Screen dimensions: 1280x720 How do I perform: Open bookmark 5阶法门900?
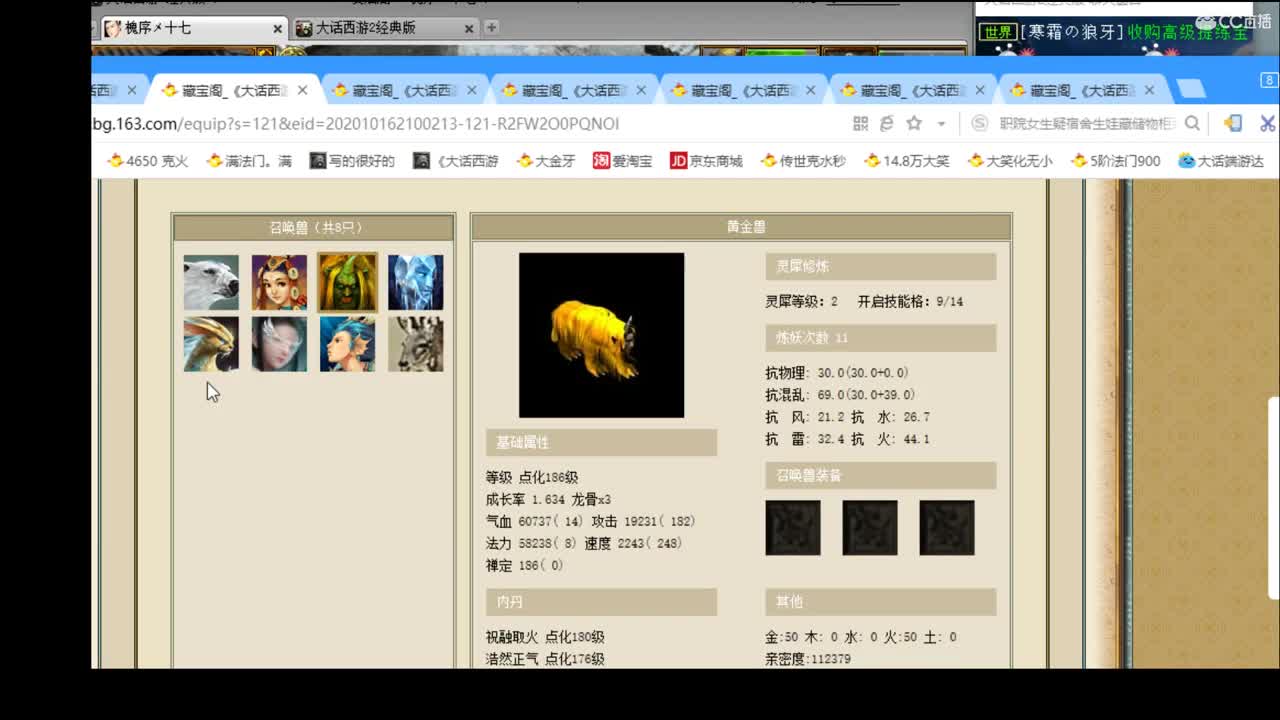1116,161
